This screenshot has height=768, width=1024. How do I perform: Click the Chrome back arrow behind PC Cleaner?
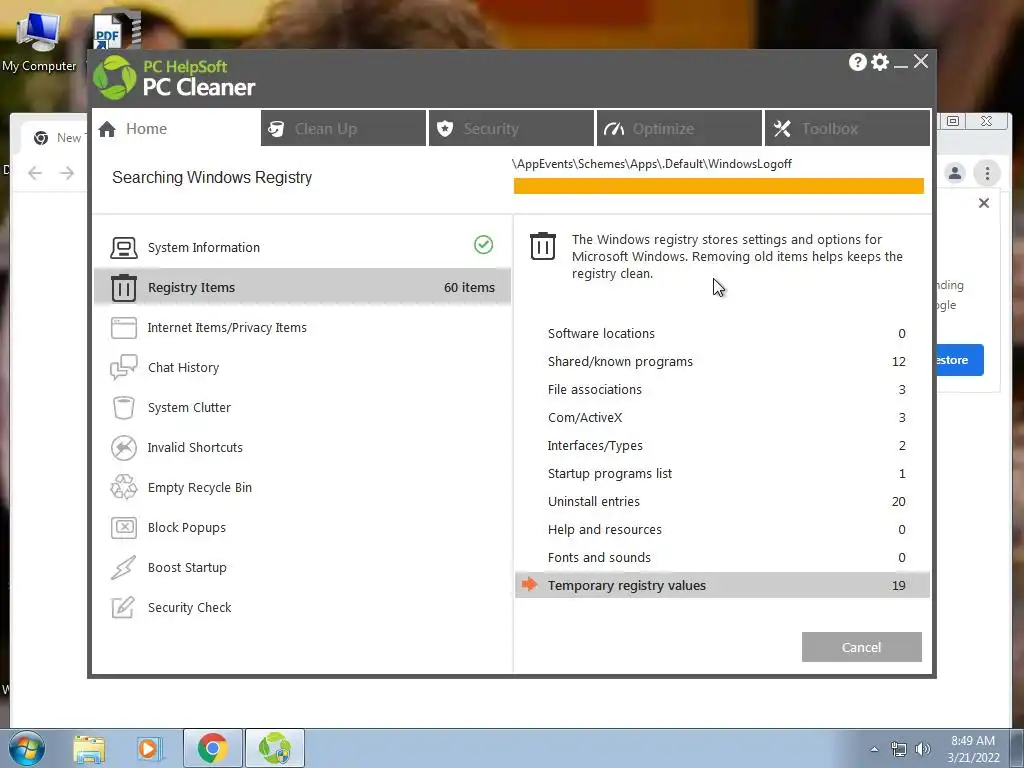pos(35,173)
